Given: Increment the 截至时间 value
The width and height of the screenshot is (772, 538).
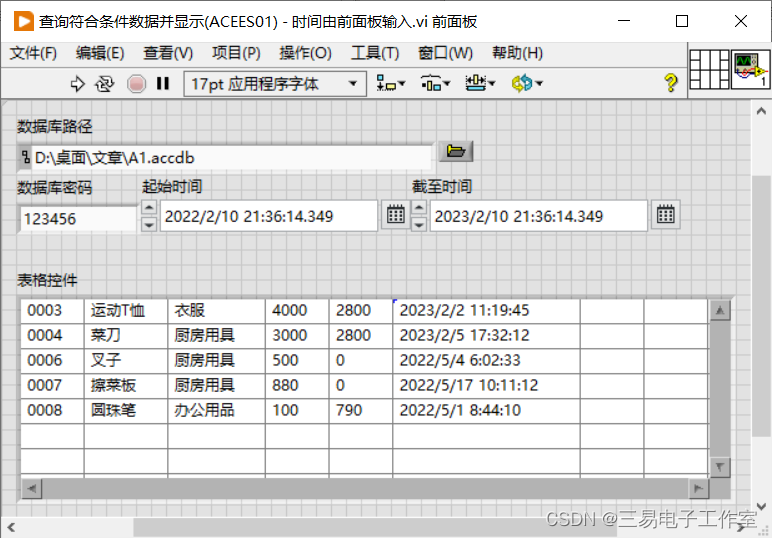Looking at the screenshot, I should (x=418, y=207).
